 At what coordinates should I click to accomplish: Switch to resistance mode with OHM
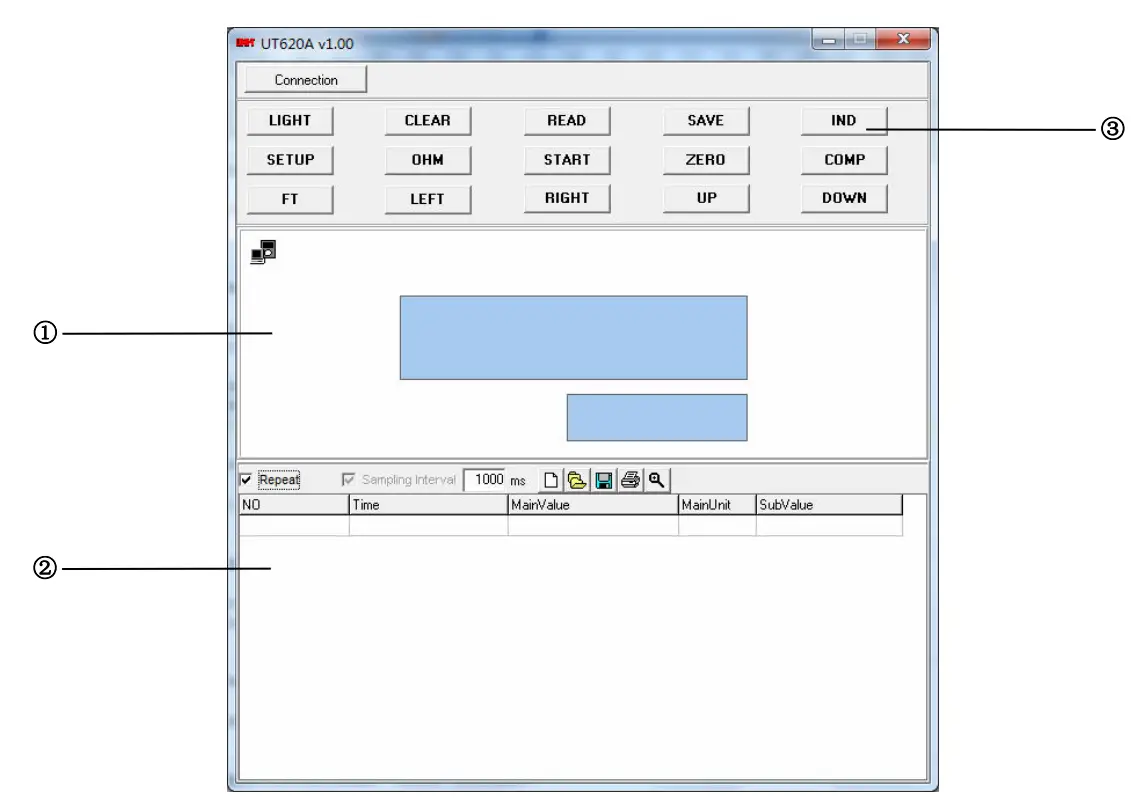428,159
